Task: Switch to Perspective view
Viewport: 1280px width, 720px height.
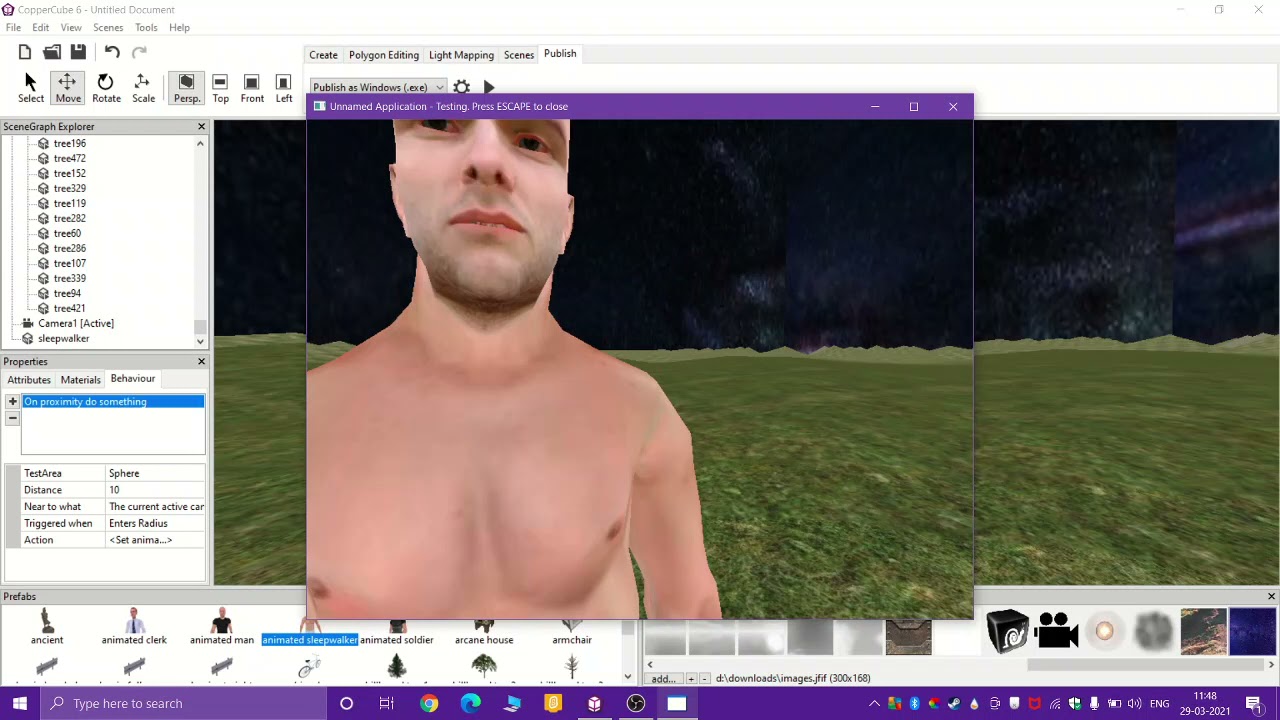Action: [x=186, y=88]
